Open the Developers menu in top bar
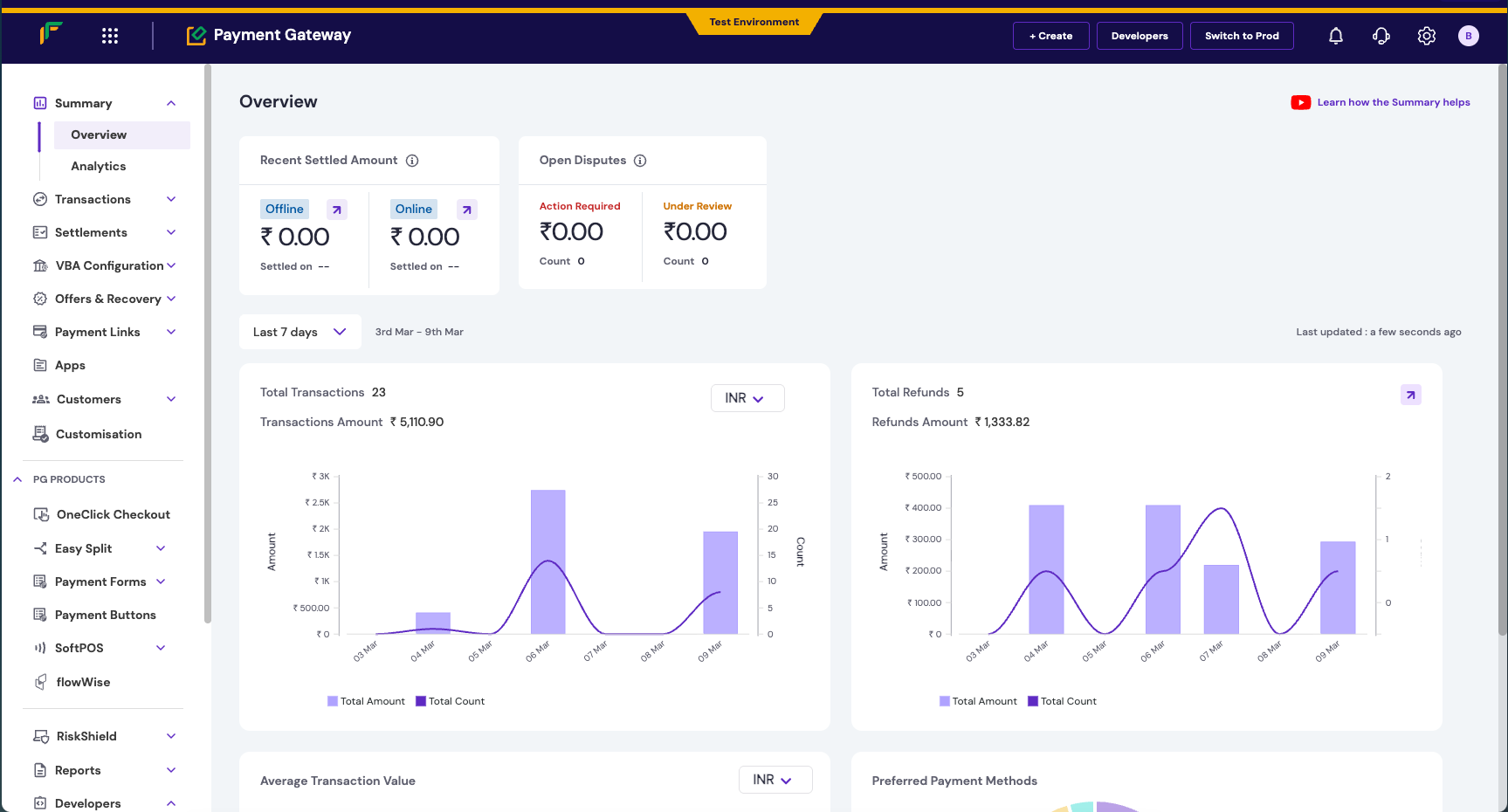 [1140, 36]
